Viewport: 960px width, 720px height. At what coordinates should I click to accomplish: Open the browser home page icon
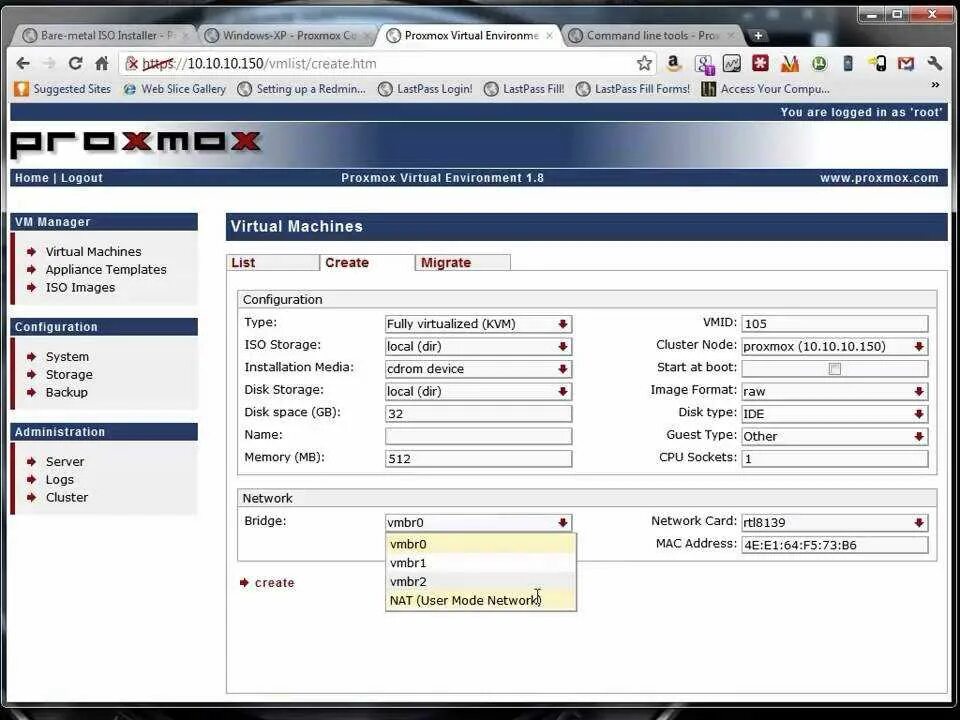coord(102,63)
